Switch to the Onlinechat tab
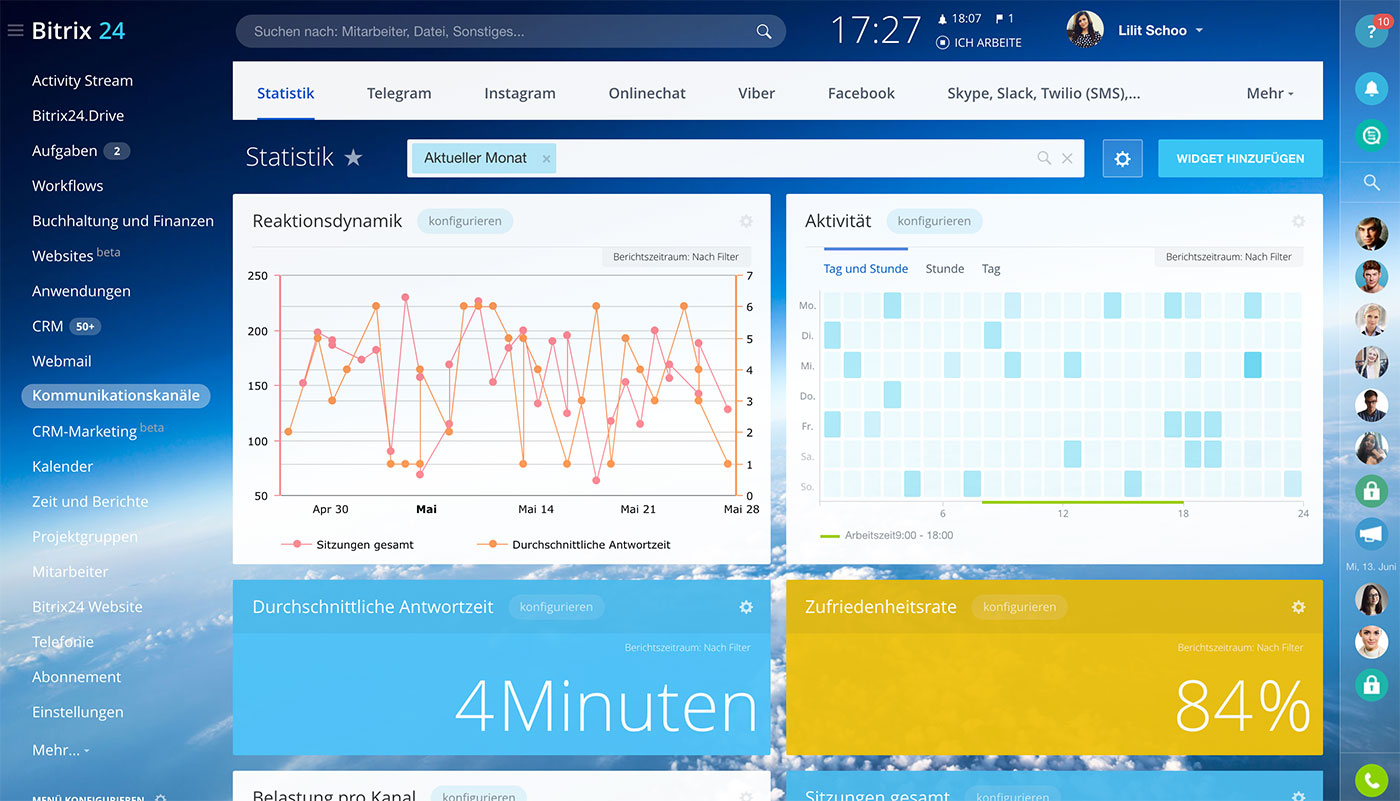Screen dimensions: 1400x801 point(647,93)
